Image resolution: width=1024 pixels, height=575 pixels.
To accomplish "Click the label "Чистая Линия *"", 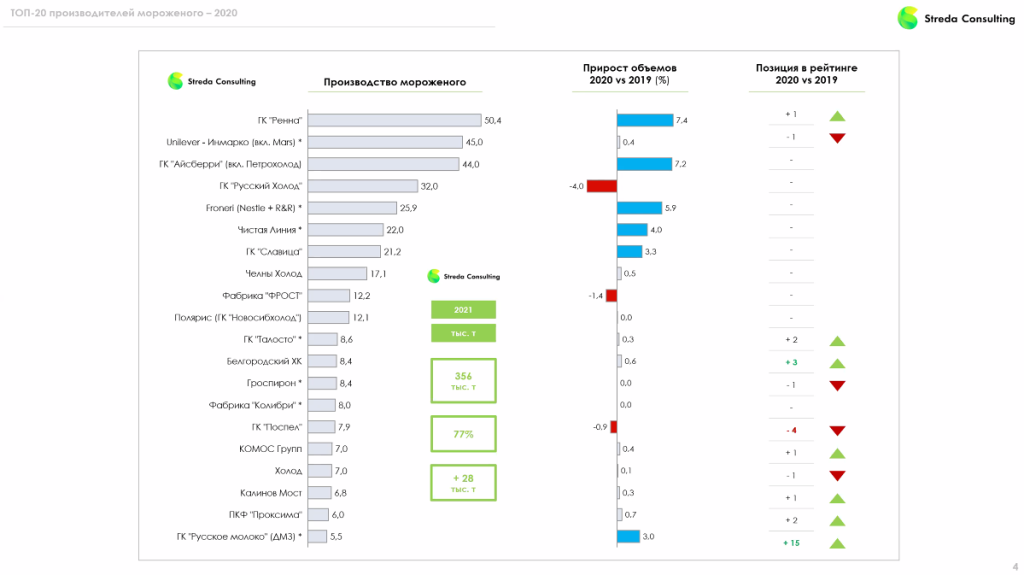I will tap(270, 230).
